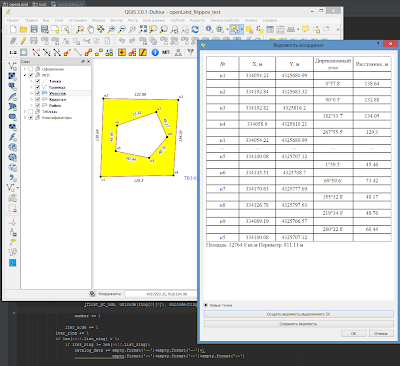Collapse the МСК layer group
Image resolution: width=400 pixels, height=366 pixels.
(x=25, y=75)
